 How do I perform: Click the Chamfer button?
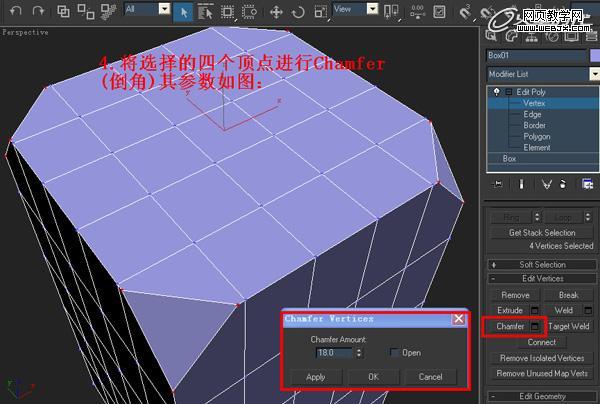510,326
